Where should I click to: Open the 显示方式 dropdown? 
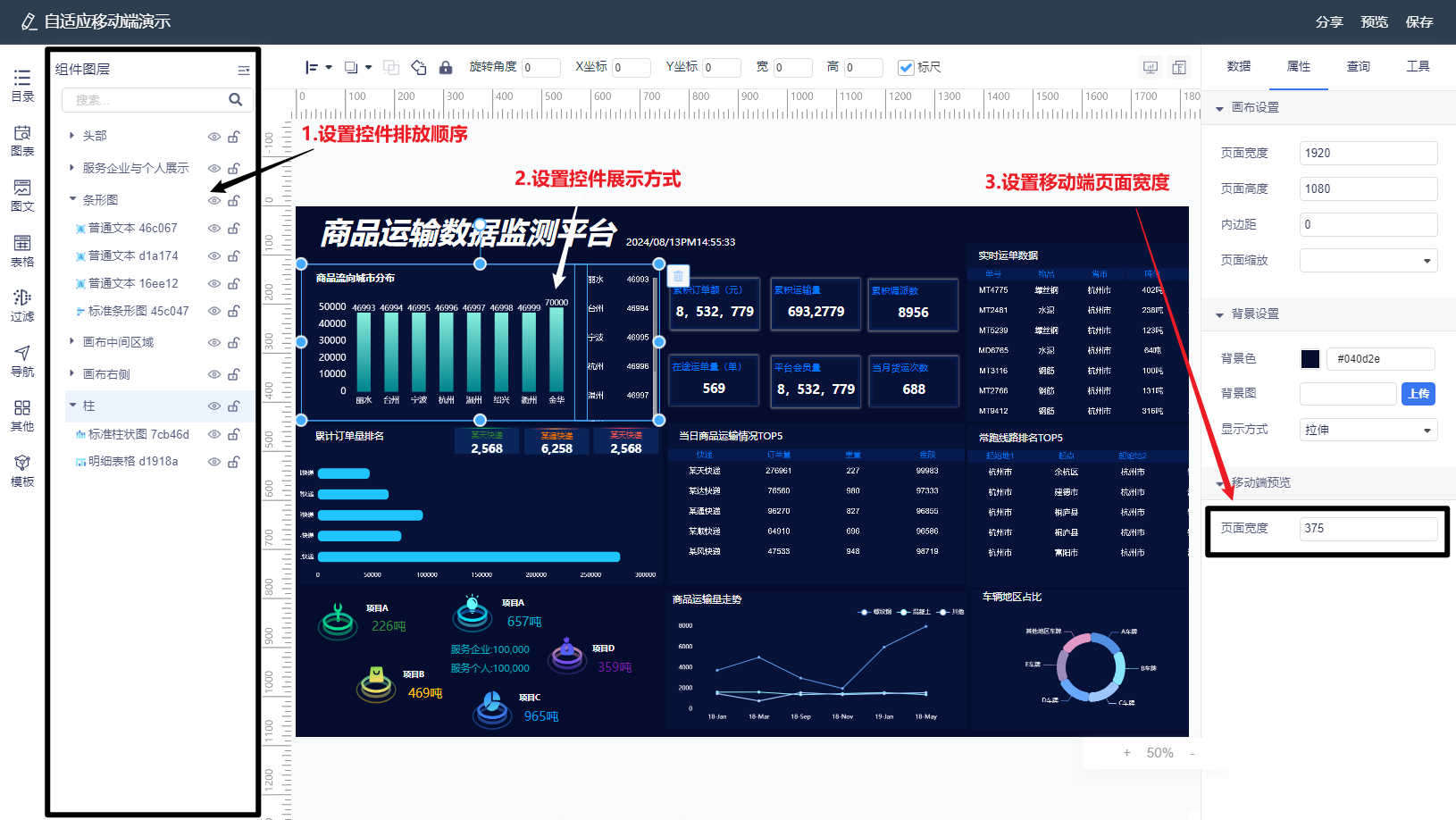[1368, 430]
